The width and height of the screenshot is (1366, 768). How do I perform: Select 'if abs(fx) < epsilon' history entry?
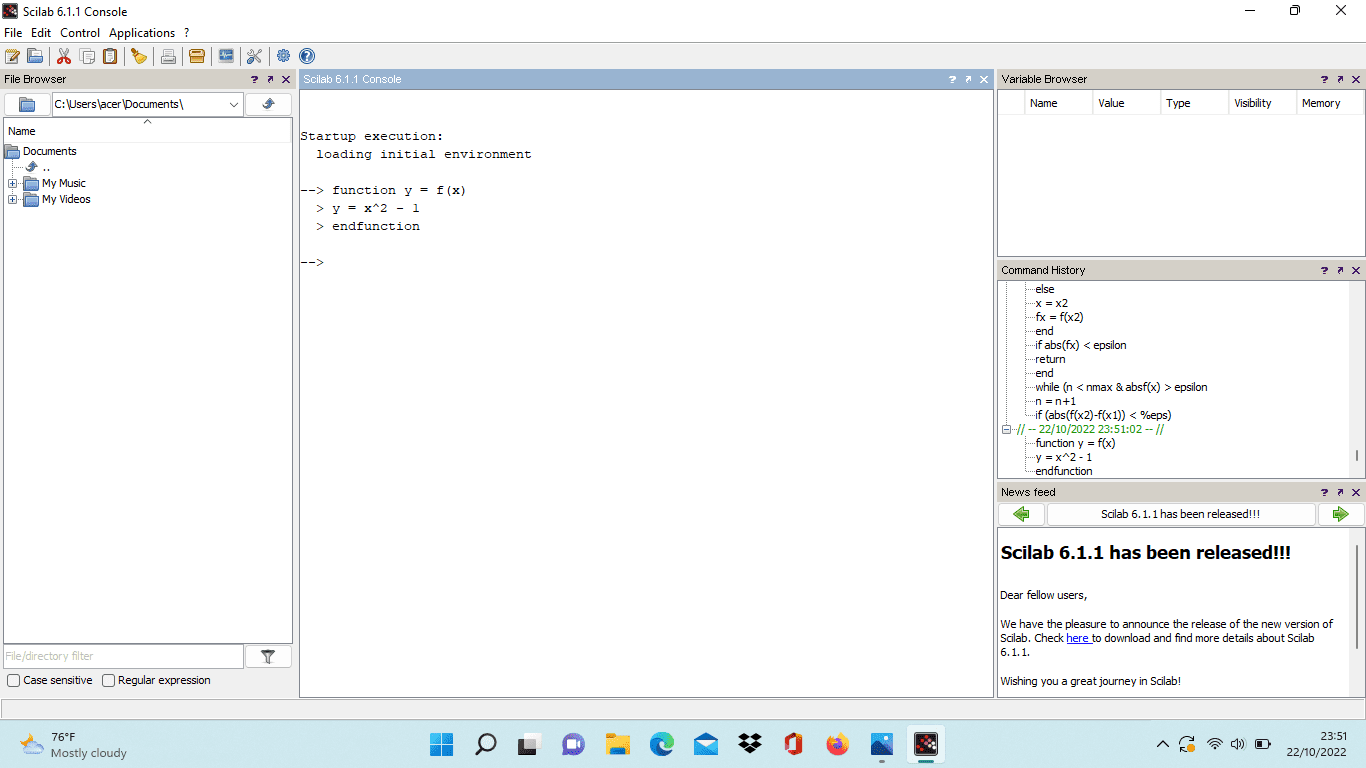click(1081, 345)
